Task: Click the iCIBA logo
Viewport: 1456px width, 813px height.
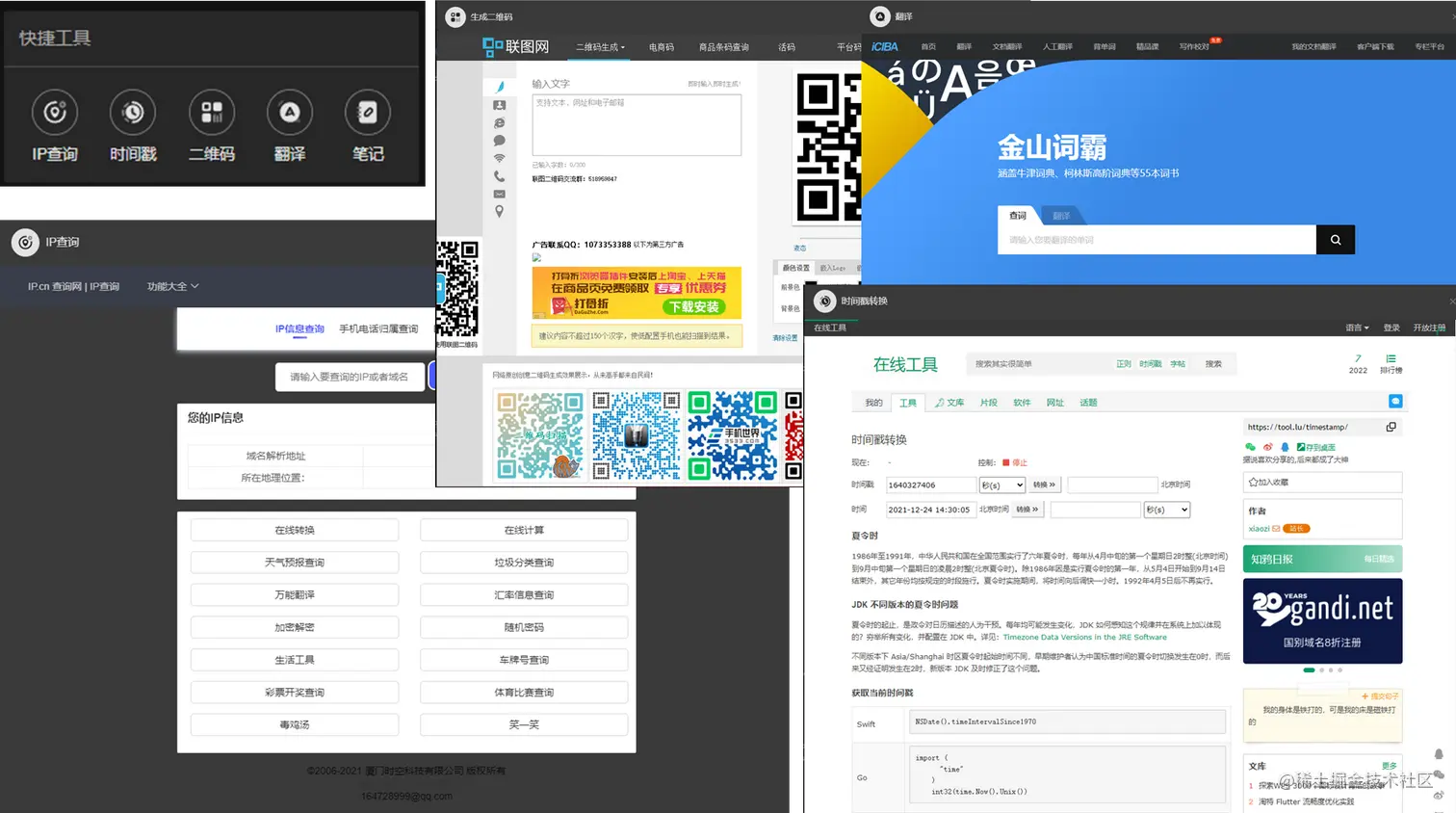Action: click(x=885, y=46)
